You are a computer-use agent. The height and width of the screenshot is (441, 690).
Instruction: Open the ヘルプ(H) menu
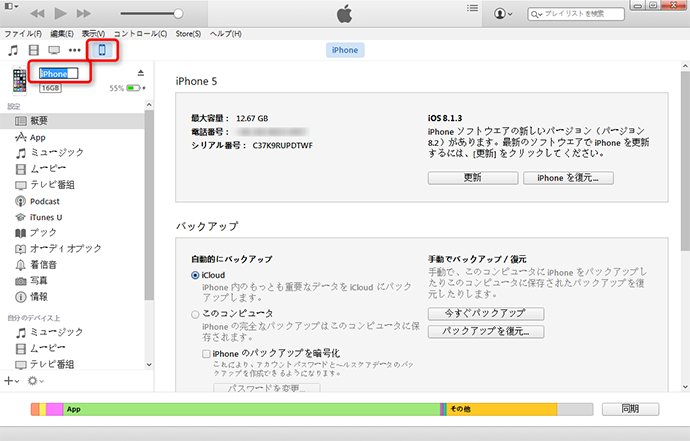pos(225,34)
